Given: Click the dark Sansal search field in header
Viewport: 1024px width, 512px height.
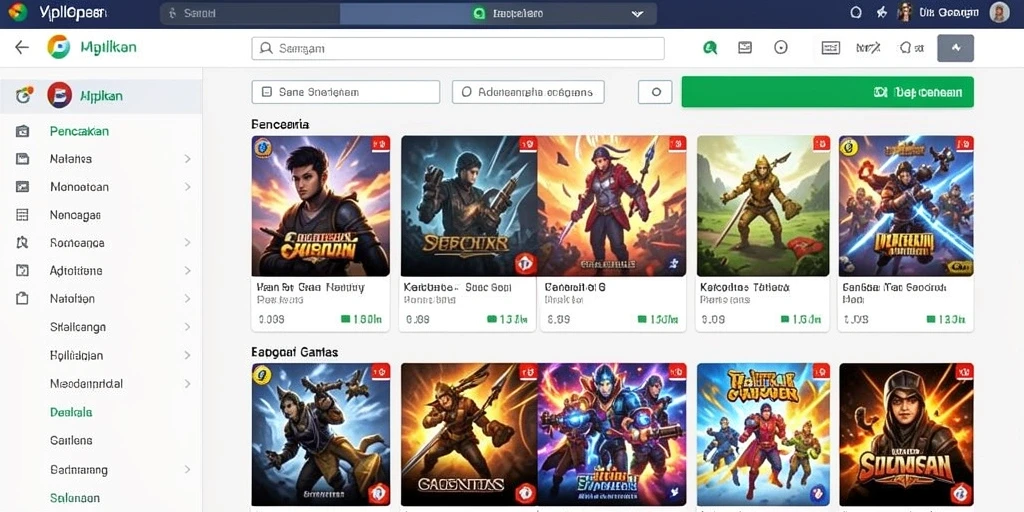Looking at the screenshot, I should pyautogui.click(x=250, y=14).
